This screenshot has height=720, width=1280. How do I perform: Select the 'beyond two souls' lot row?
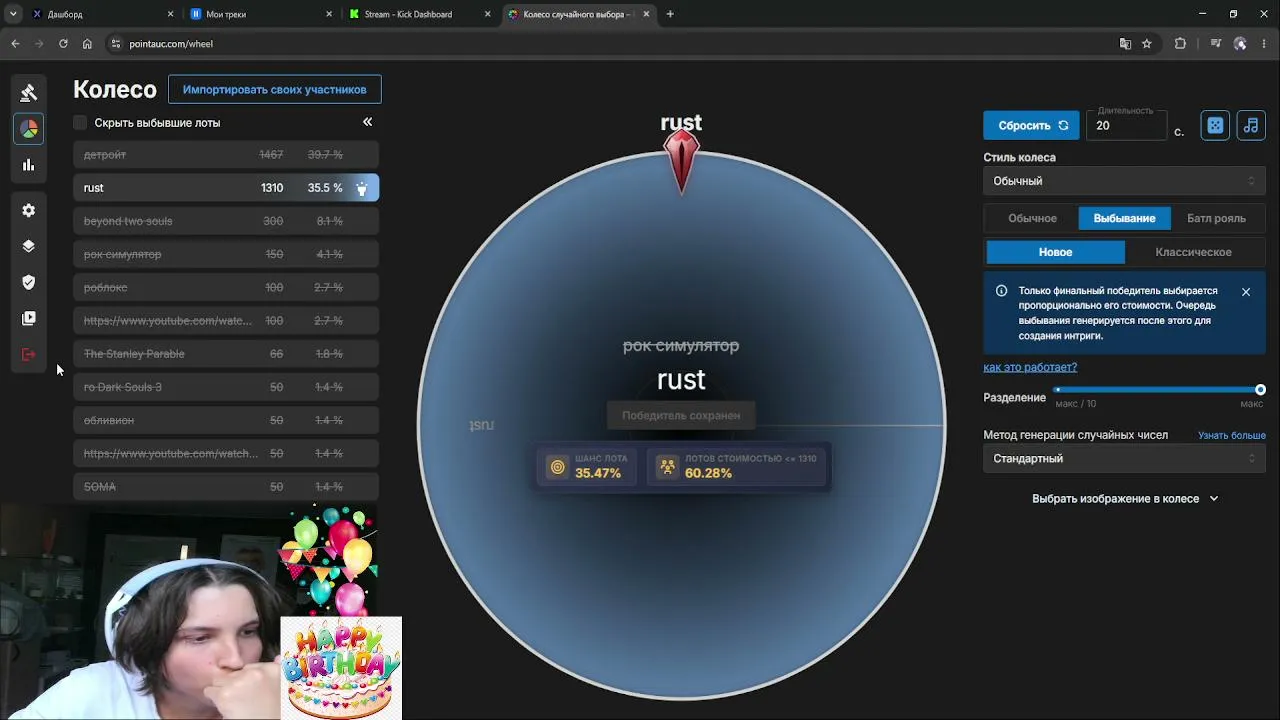(x=226, y=221)
